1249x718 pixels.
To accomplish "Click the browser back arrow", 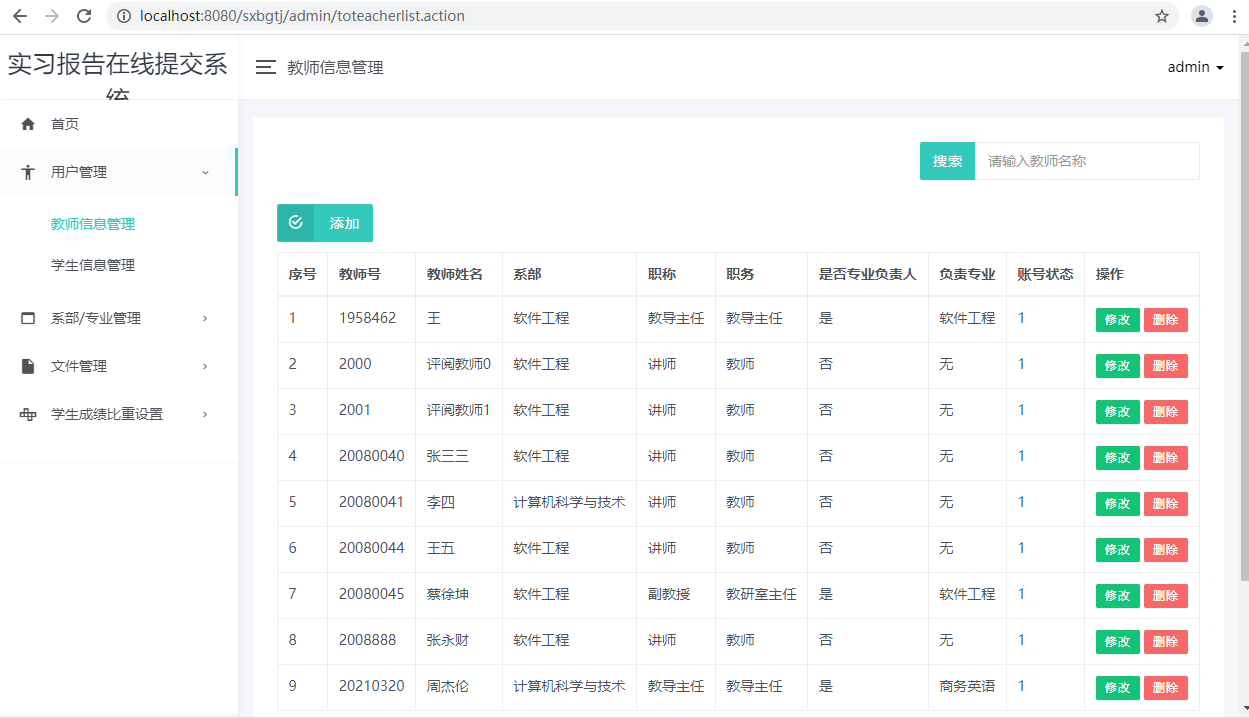I will 20,16.
